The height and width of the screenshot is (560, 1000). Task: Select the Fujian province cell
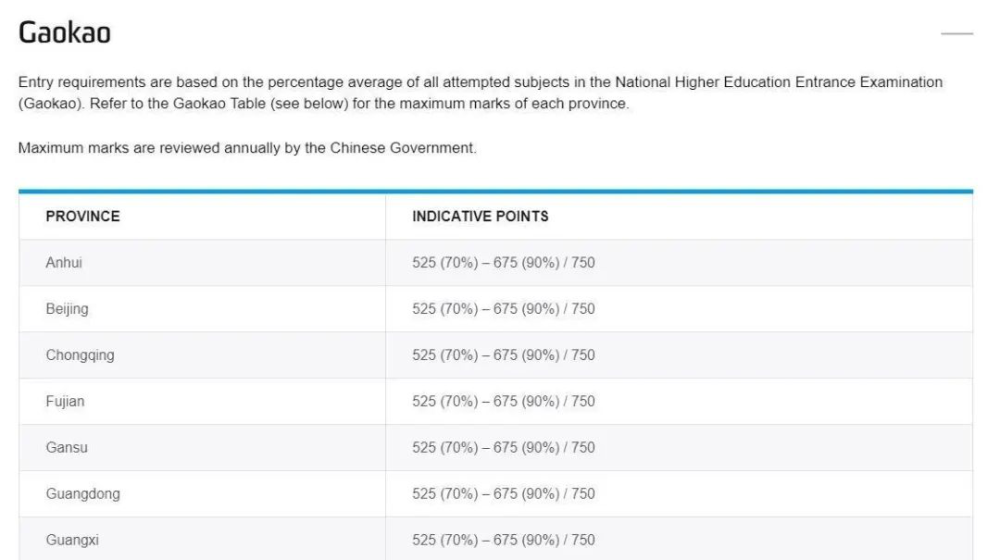65,401
